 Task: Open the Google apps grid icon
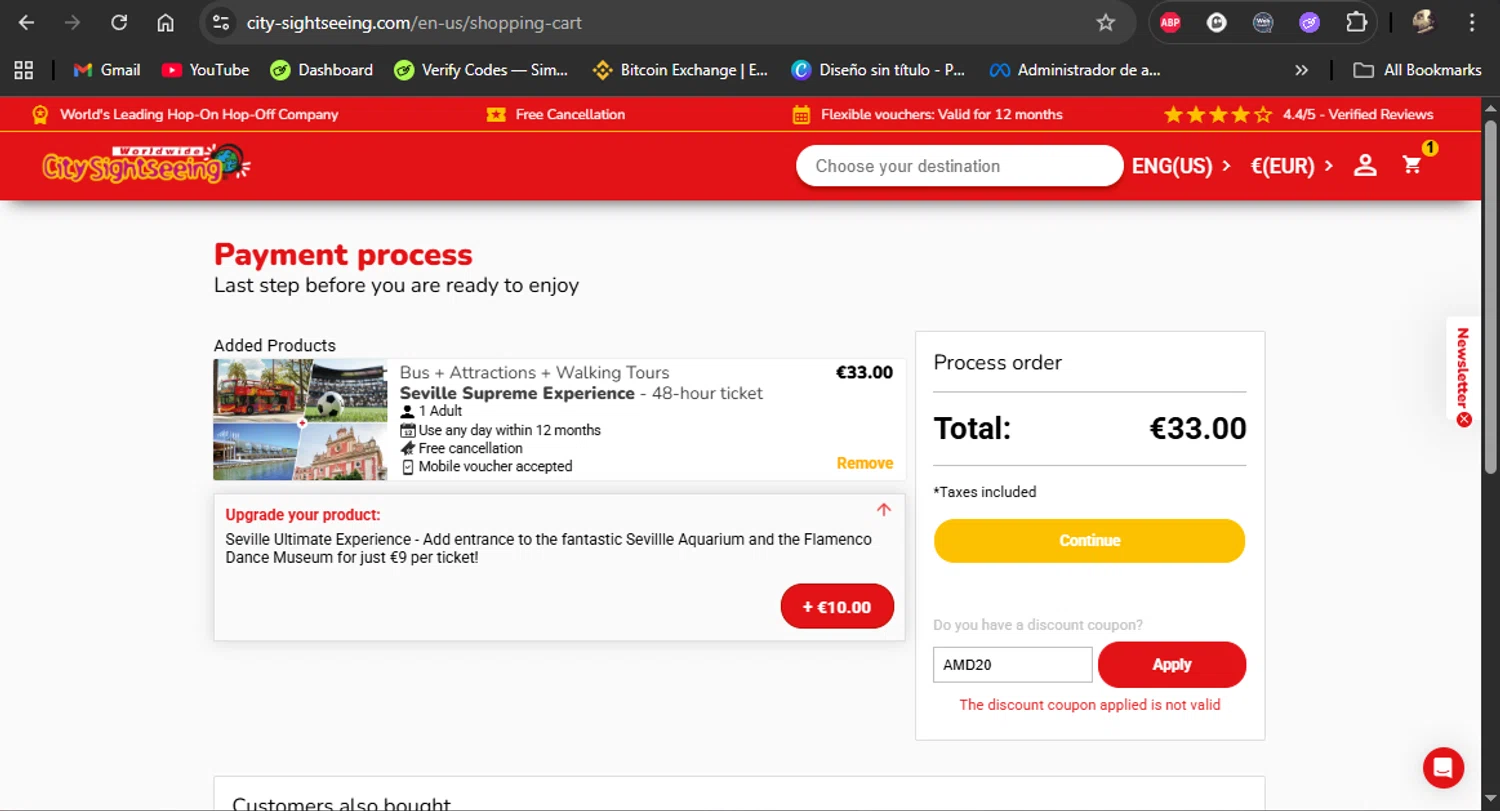point(24,70)
